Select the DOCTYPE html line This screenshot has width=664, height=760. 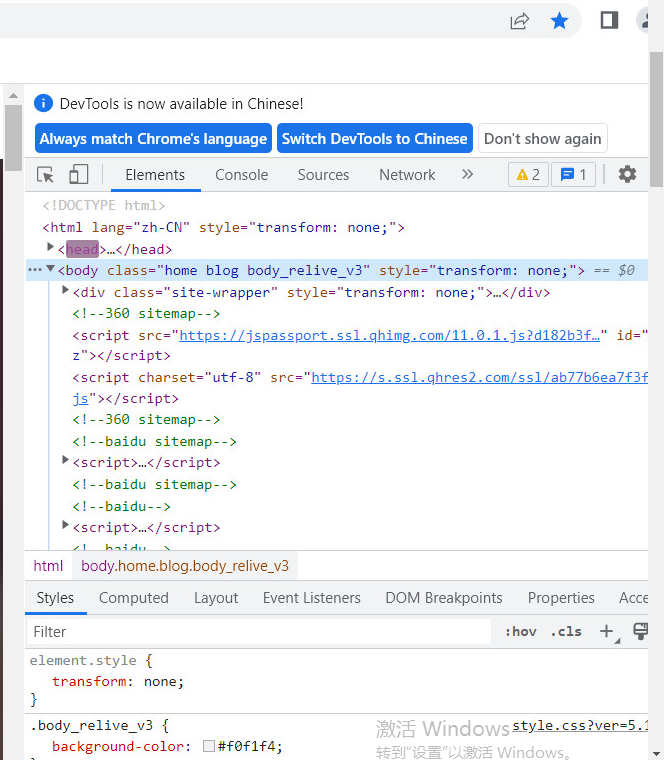click(104, 206)
